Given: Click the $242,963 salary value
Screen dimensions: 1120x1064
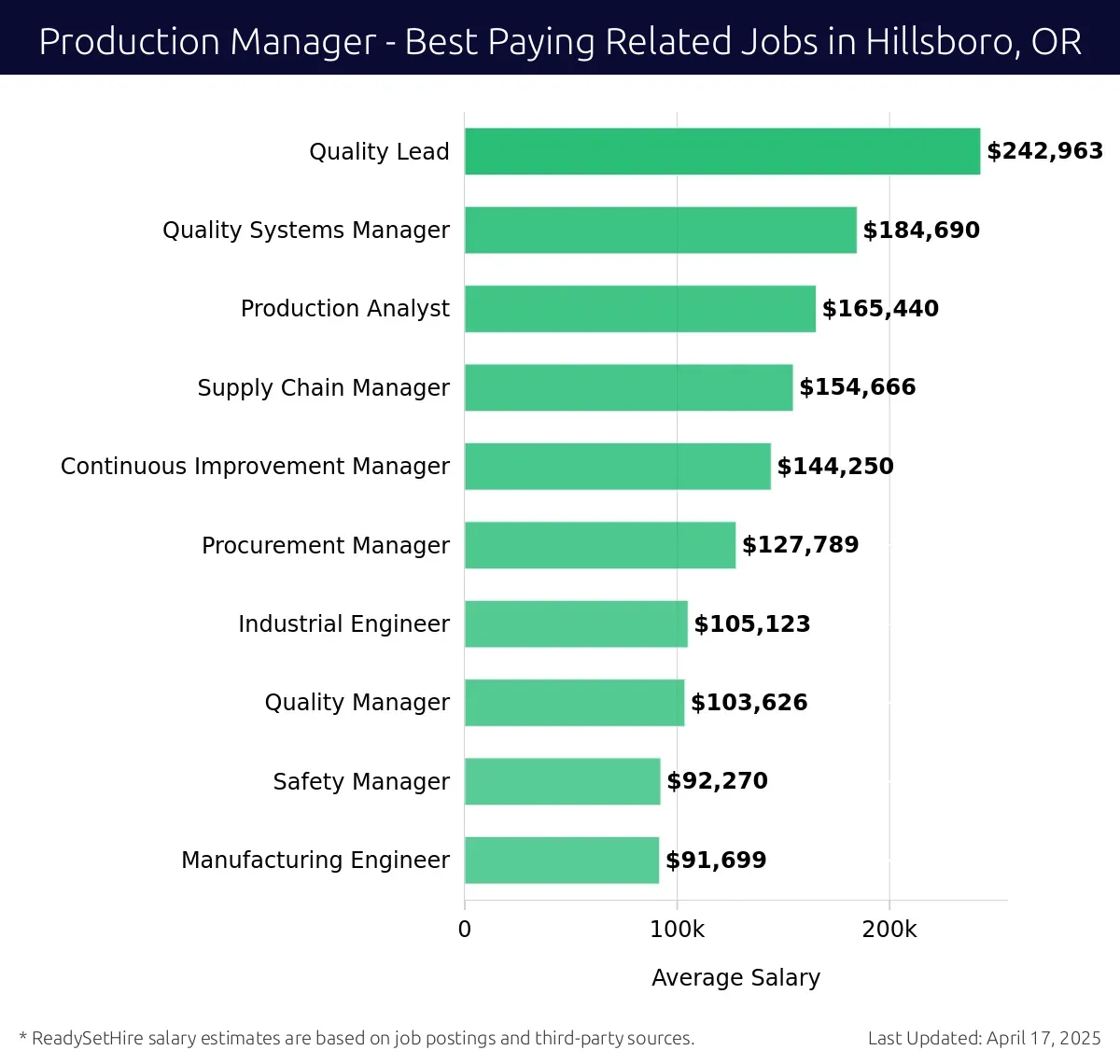Looking at the screenshot, I should tap(1045, 151).
